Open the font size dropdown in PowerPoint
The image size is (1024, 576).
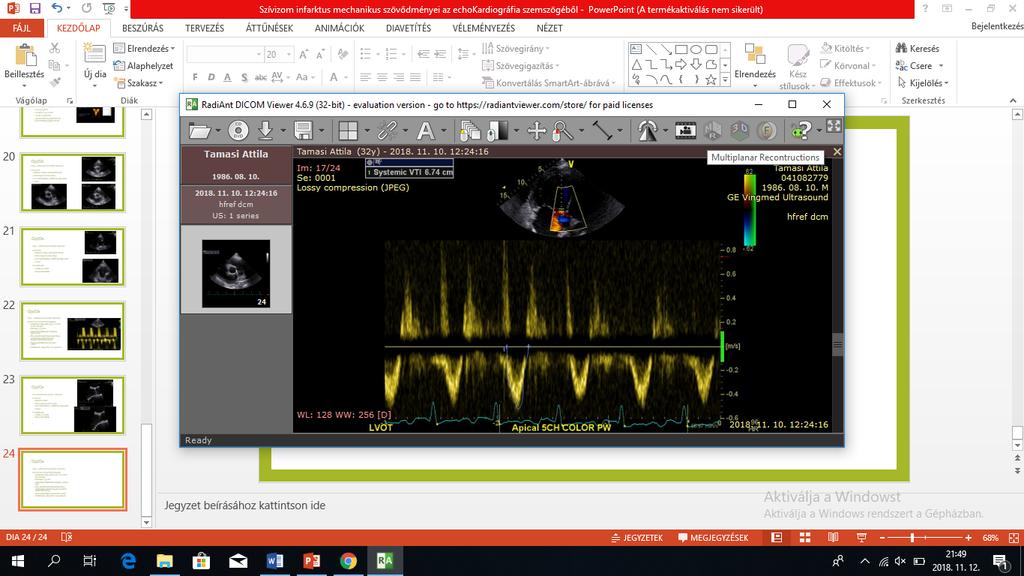click(289, 54)
